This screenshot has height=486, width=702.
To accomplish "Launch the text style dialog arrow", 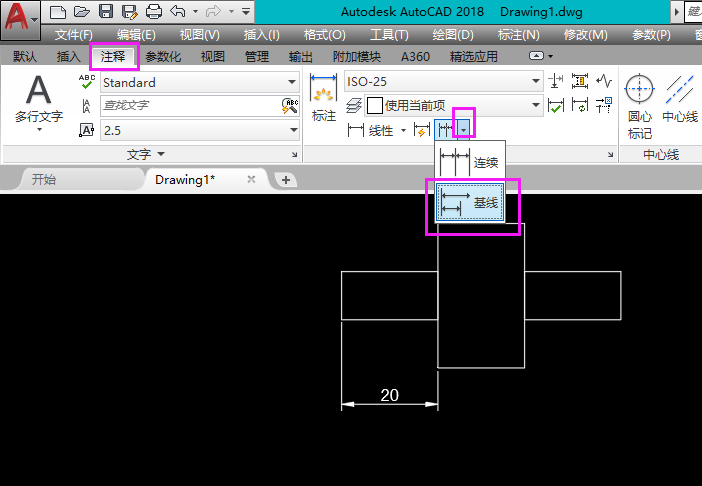I will pos(294,154).
